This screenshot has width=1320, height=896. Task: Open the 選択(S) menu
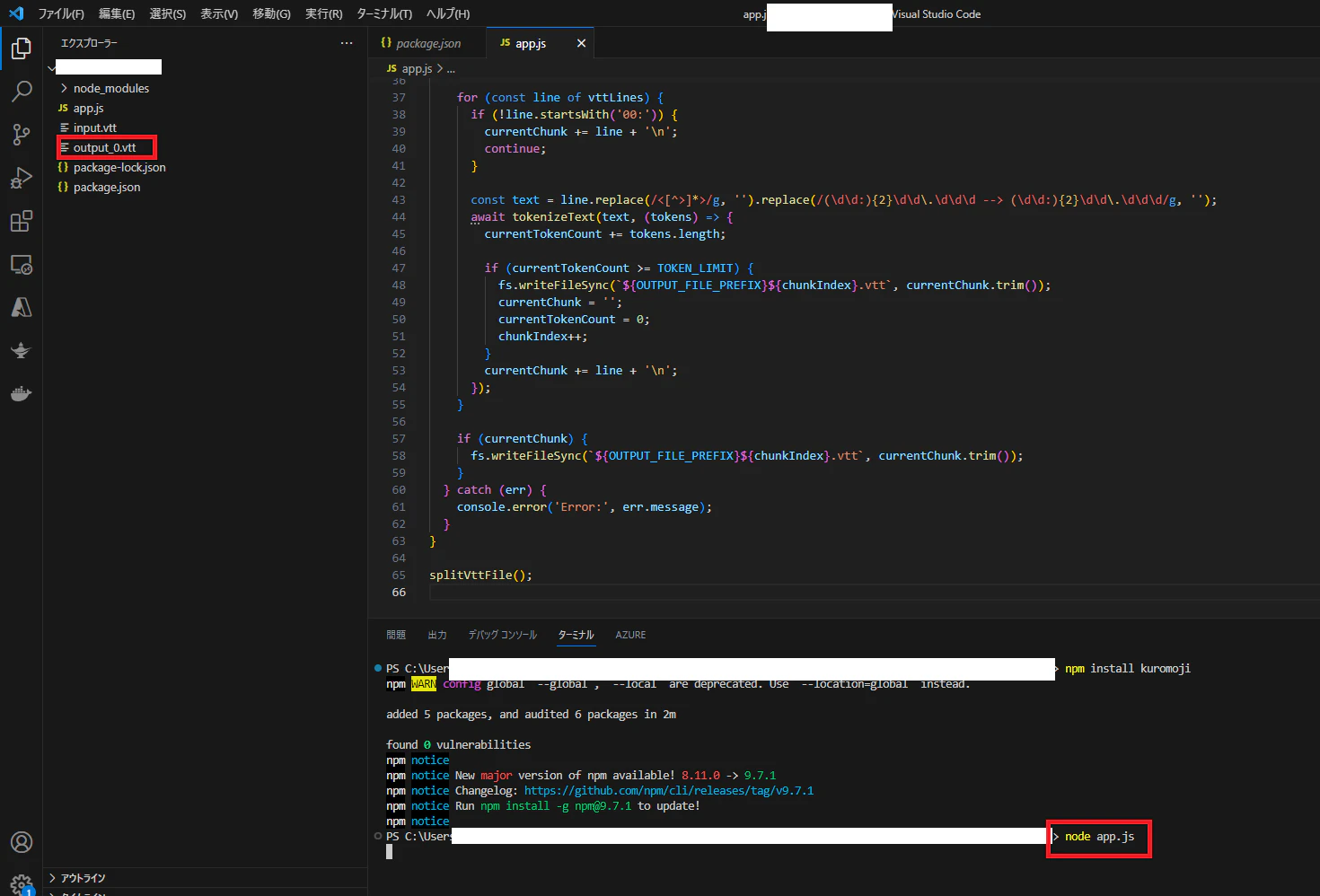[168, 13]
